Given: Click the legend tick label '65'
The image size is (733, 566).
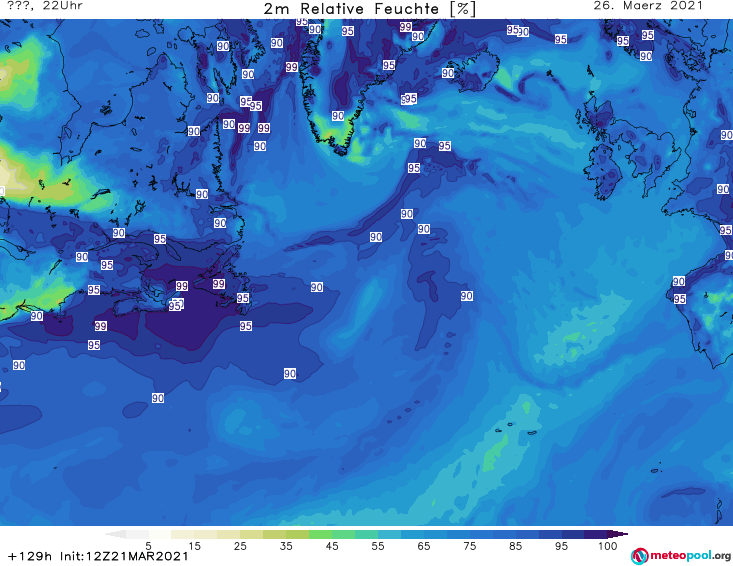Looking at the screenshot, I should click(x=424, y=546).
